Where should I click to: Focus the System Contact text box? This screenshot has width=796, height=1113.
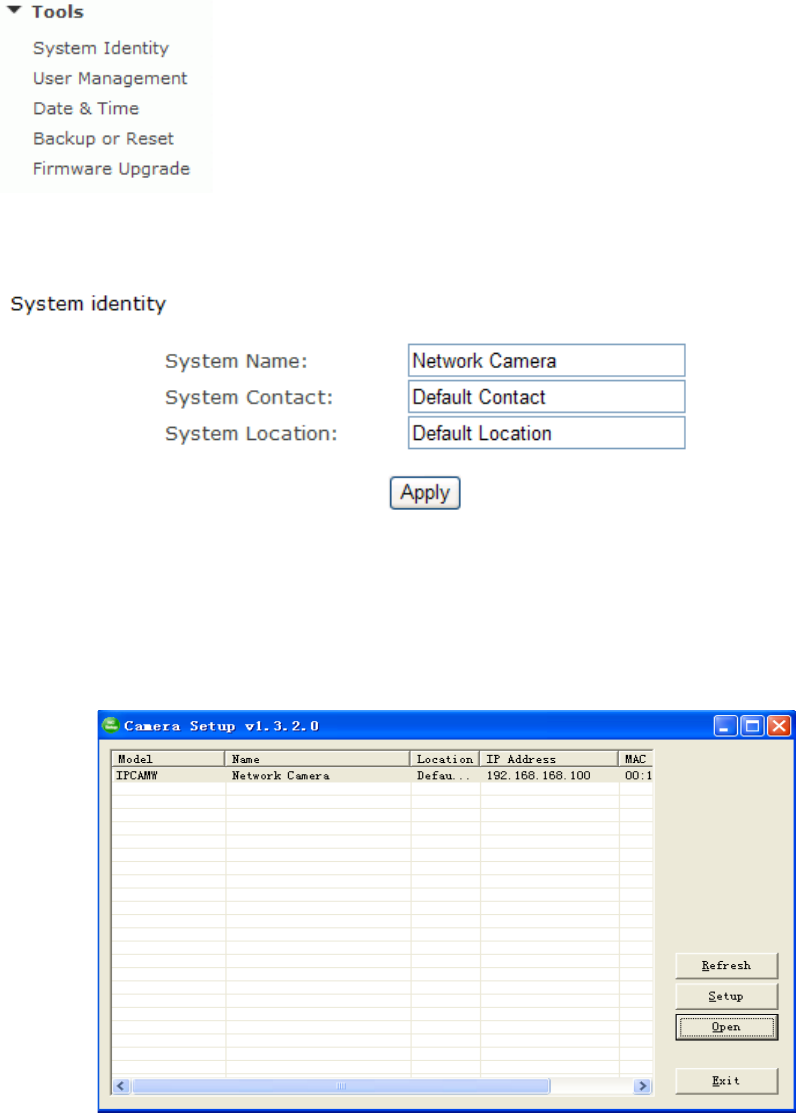[x=546, y=397]
